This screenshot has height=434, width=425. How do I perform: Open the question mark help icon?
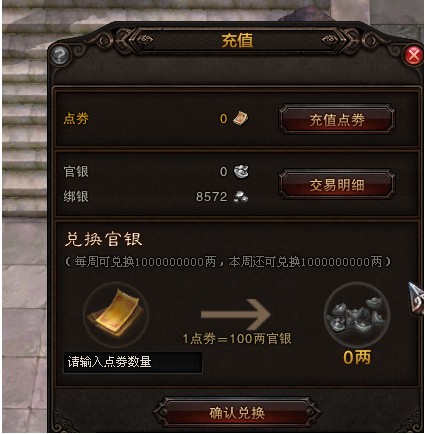(x=60, y=55)
